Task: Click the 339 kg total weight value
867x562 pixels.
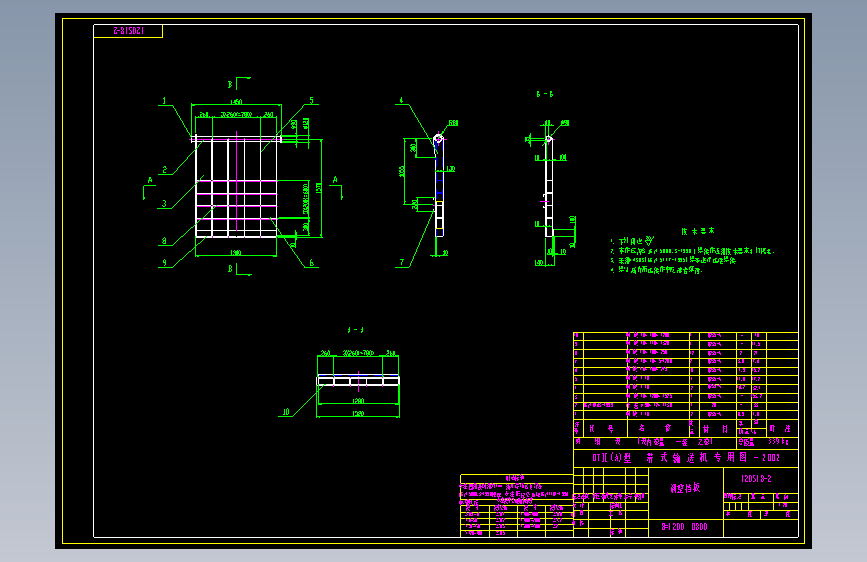Action: (x=778, y=442)
